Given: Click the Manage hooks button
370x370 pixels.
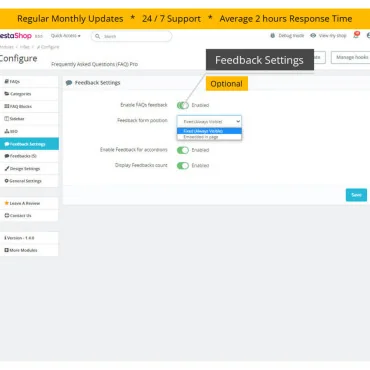Looking at the screenshot, I should coord(351,57).
